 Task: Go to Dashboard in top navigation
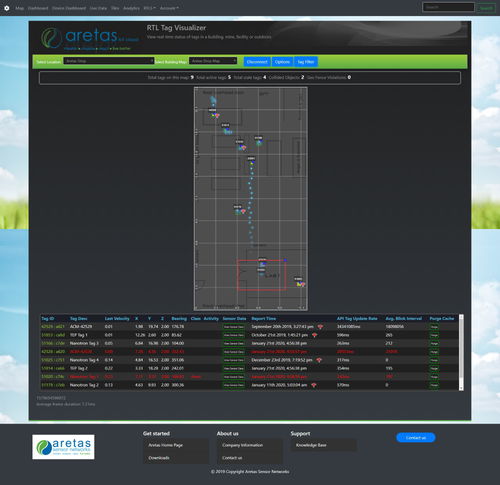38,8
